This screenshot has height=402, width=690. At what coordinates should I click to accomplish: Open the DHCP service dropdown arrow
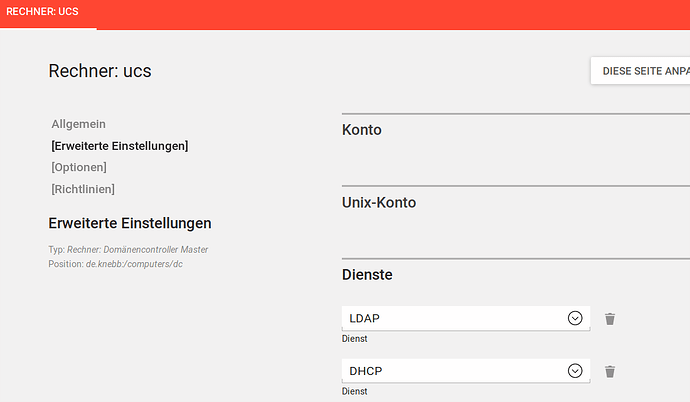575,371
